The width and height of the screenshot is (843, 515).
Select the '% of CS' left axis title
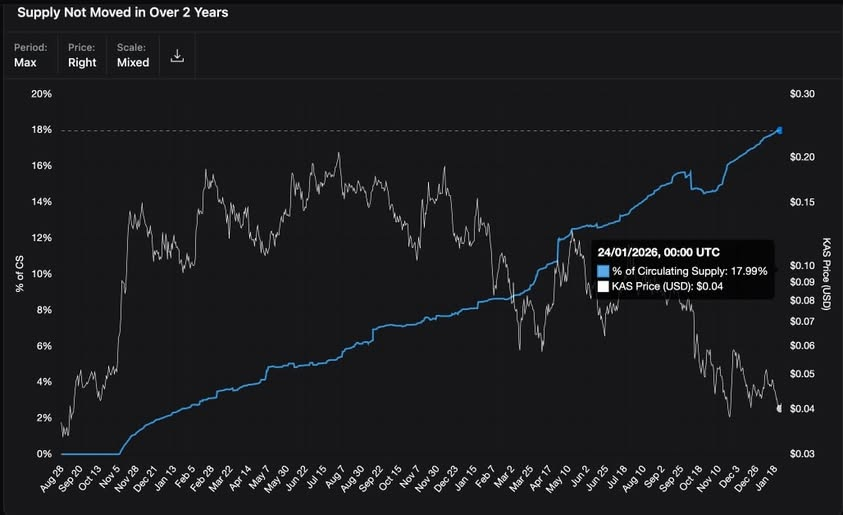[x=20, y=274]
